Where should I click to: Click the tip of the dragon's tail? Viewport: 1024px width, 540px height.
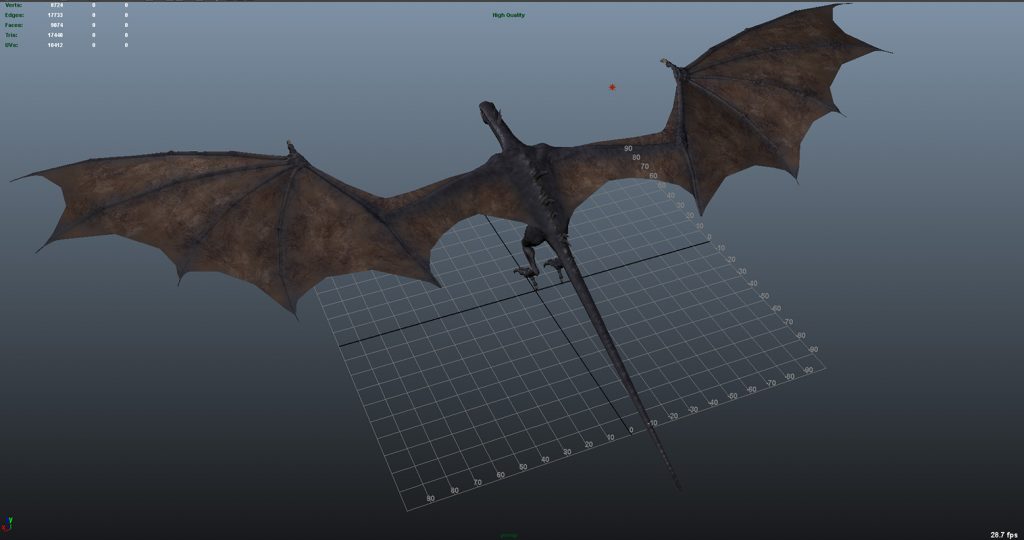pos(678,487)
